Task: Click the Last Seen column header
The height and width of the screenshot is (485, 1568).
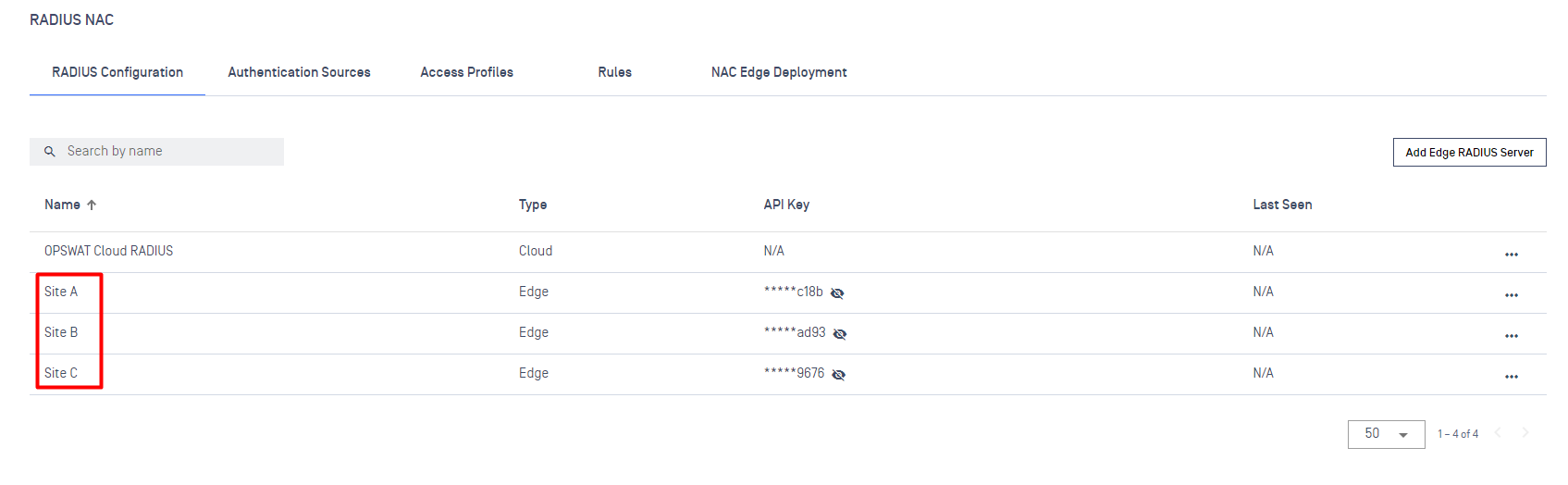Action: 1282,205
